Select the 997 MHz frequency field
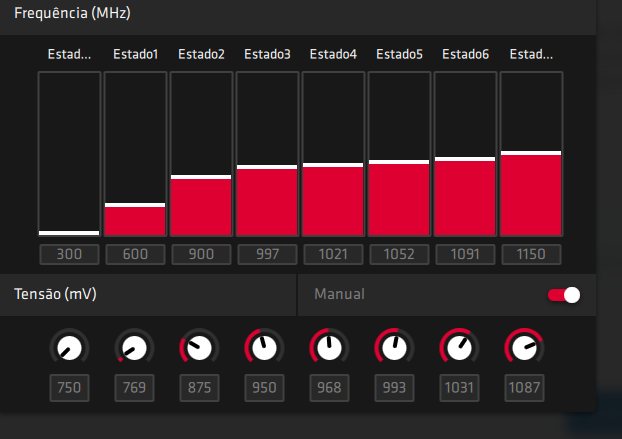This screenshot has width=622, height=439. click(267, 254)
